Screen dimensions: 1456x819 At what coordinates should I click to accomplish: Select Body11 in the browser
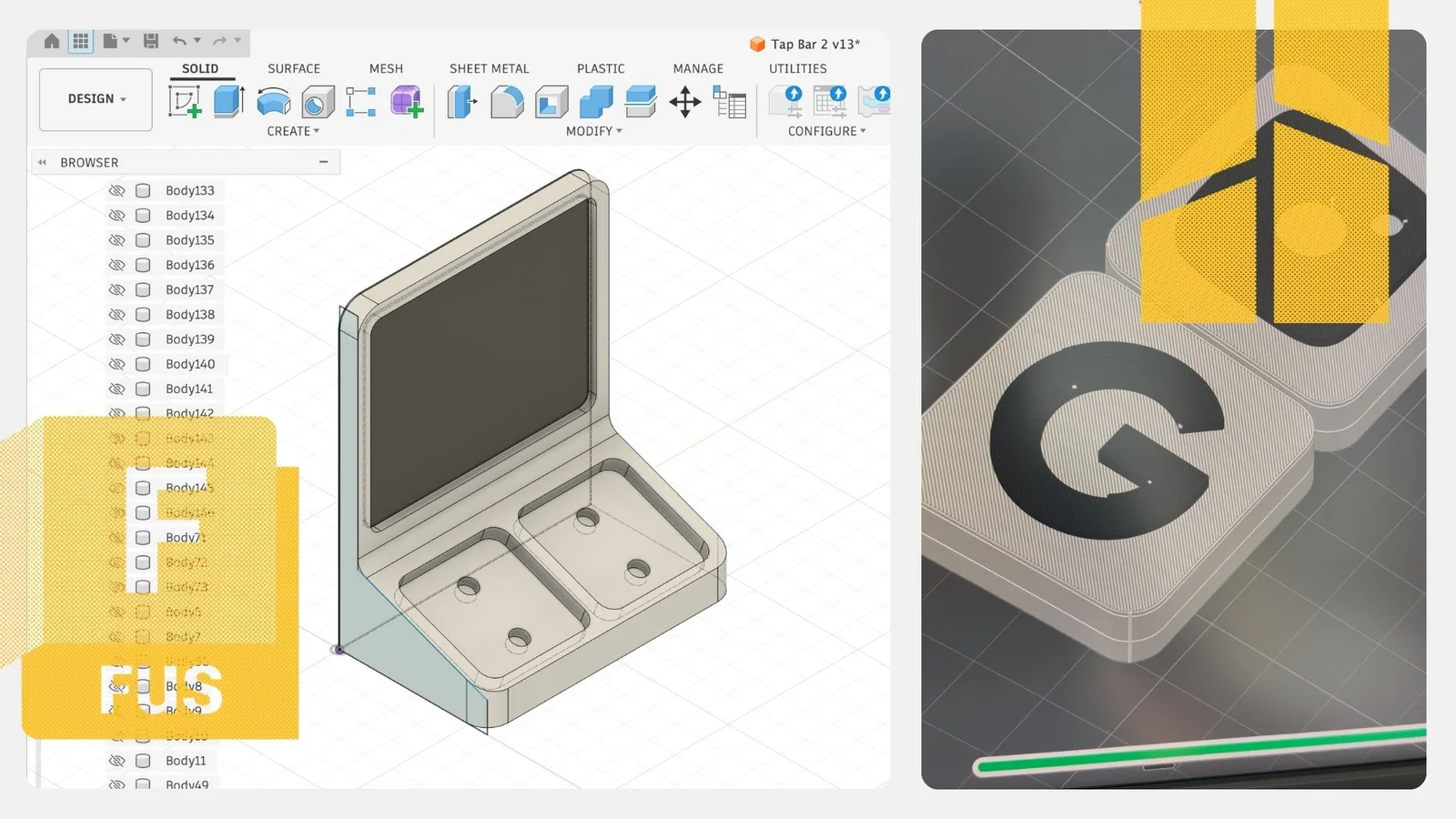pos(186,761)
